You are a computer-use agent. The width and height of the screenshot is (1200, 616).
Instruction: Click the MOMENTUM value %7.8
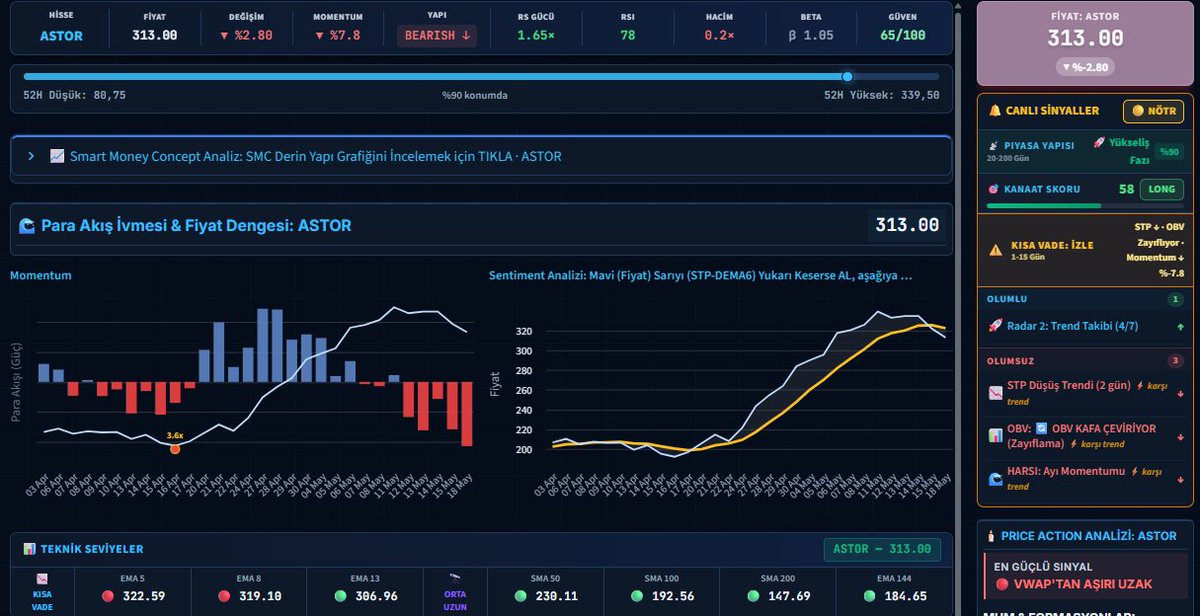pos(337,35)
